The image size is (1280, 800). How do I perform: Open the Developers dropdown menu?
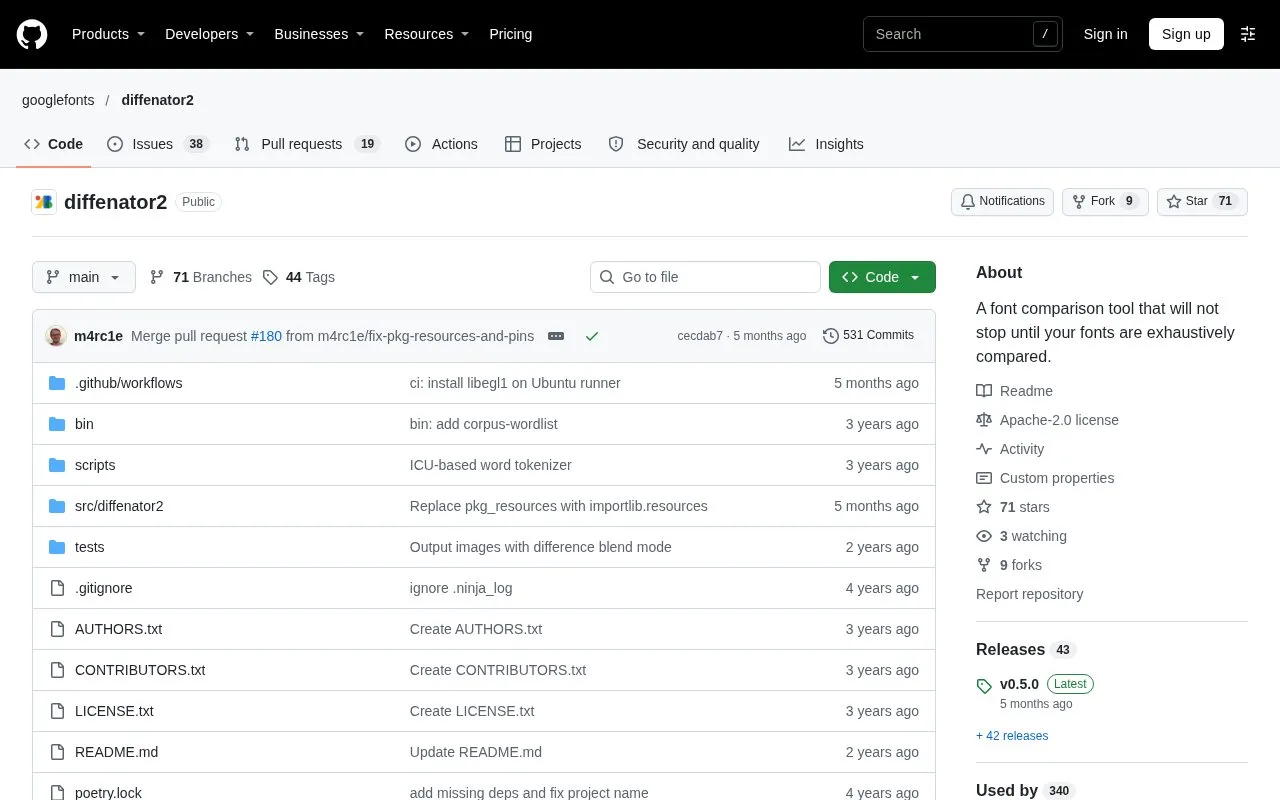pos(209,34)
